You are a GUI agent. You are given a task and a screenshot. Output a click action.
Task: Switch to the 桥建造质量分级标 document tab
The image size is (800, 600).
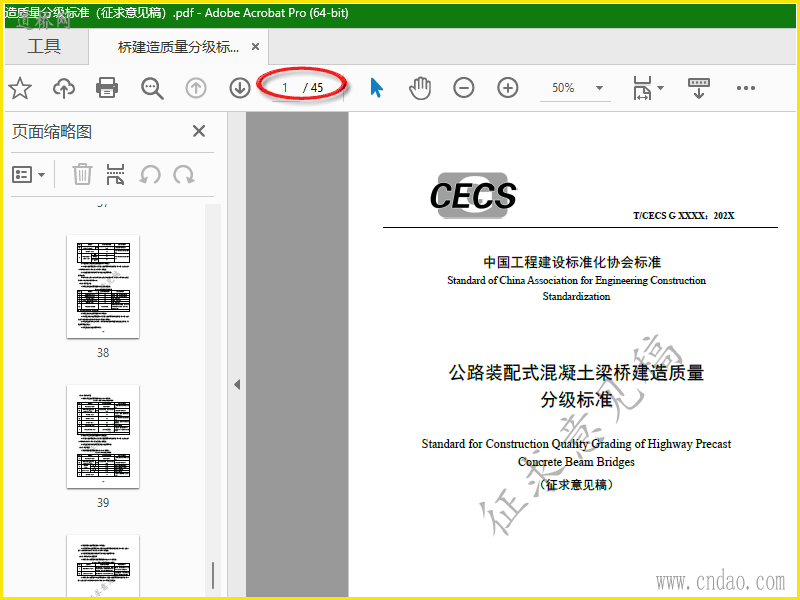[x=179, y=47]
